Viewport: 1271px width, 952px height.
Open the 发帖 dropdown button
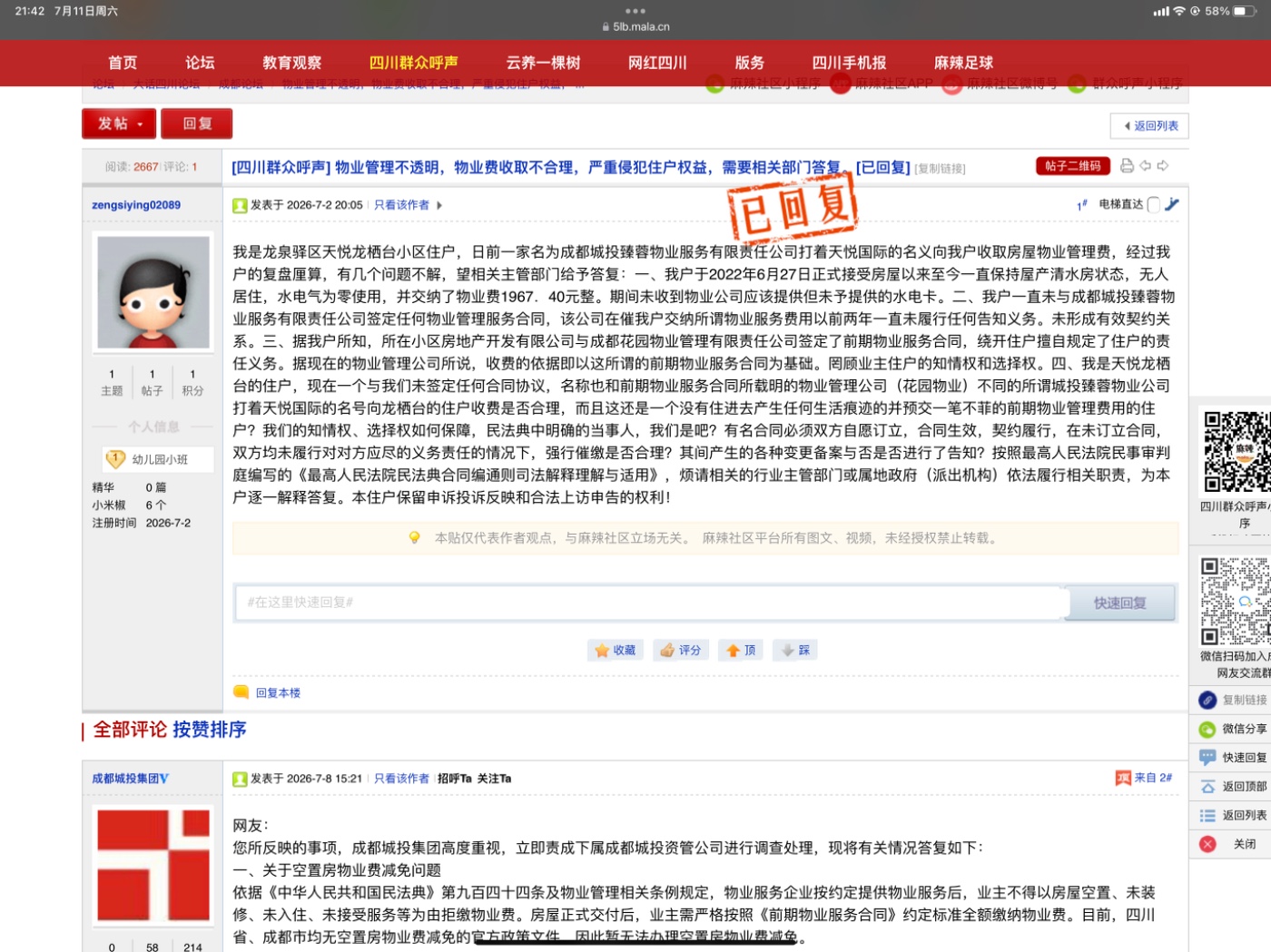pyautogui.click(x=119, y=123)
